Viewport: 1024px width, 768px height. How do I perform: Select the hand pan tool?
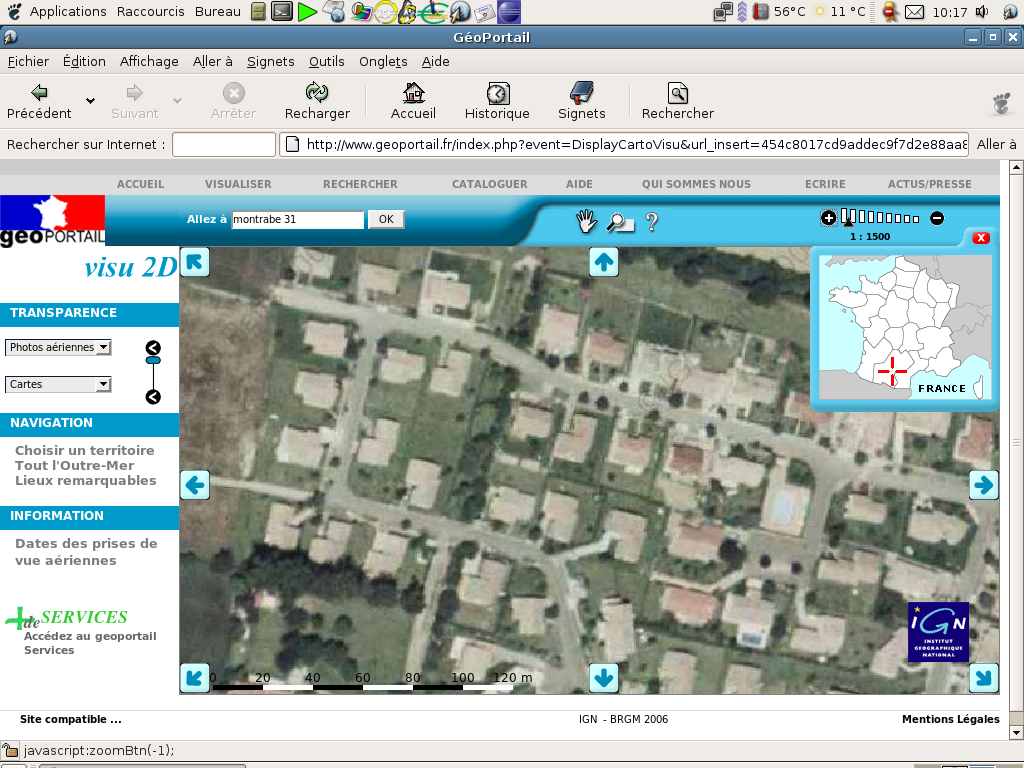[x=586, y=221]
